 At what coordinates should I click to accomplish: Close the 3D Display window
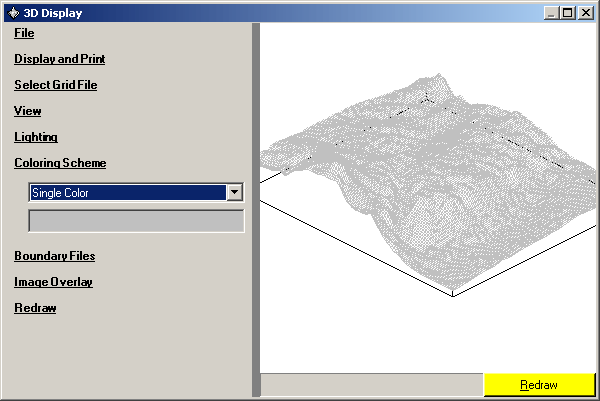coord(586,13)
